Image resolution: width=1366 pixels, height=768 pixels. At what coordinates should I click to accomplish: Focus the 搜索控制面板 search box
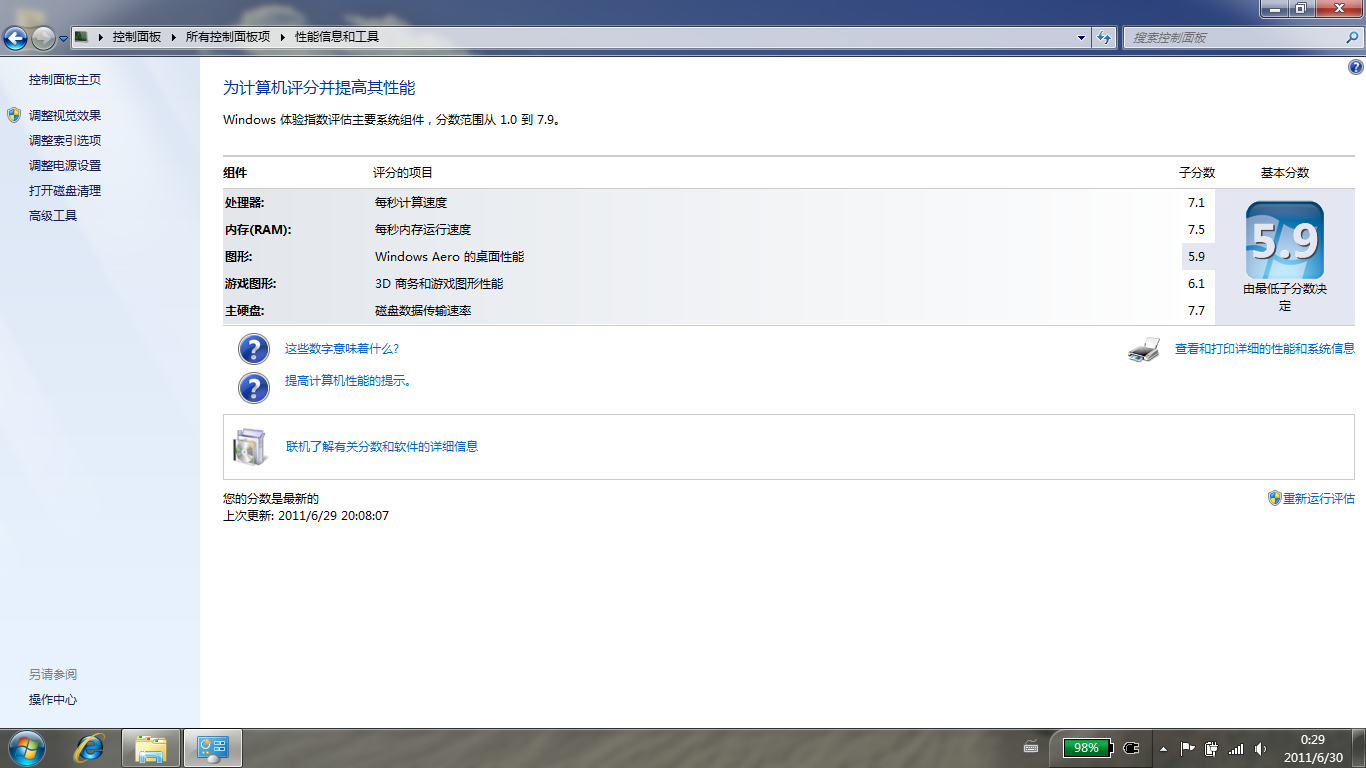[x=1232, y=38]
